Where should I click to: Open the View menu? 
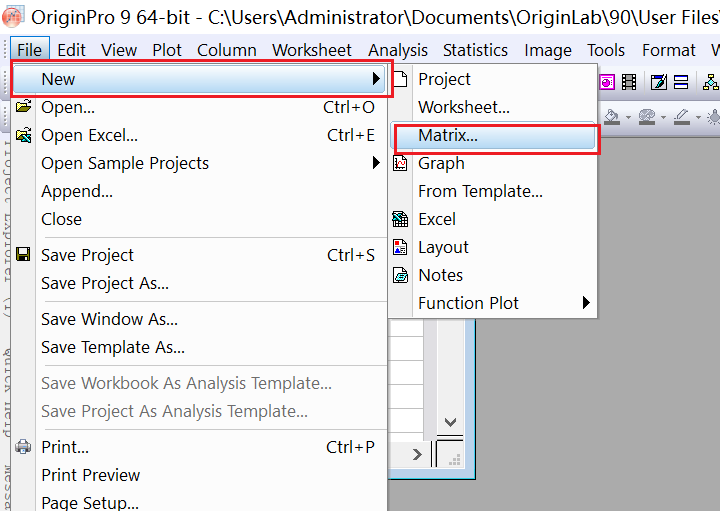point(119,50)
